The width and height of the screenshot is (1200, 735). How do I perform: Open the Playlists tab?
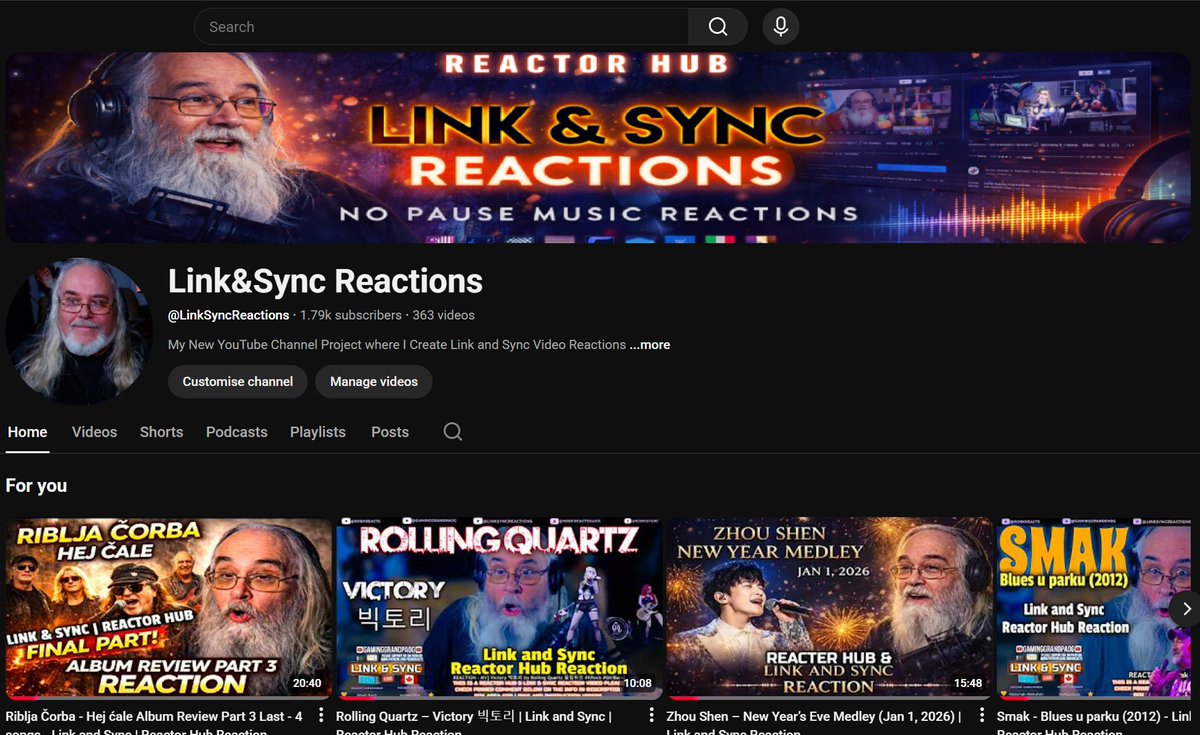pos(318,432)
